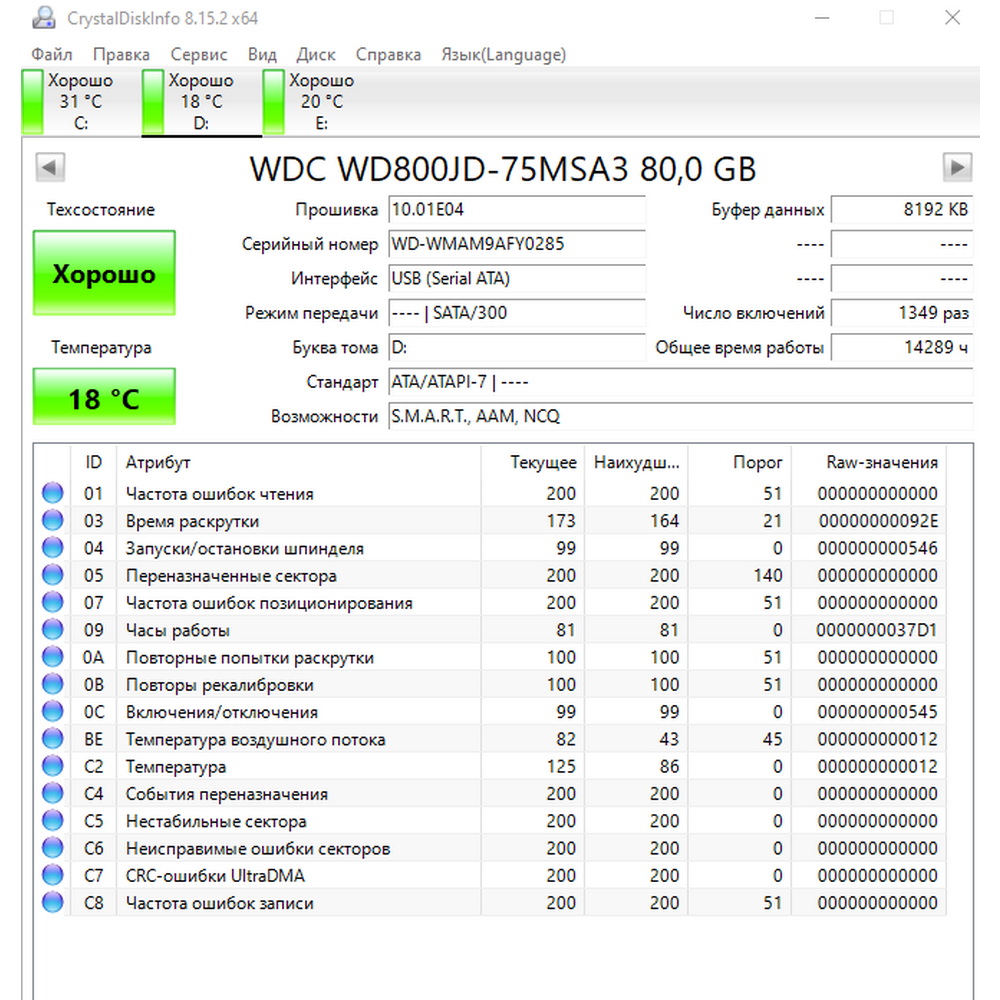Click the Прошивка field 10.01E04

(517, 209)
